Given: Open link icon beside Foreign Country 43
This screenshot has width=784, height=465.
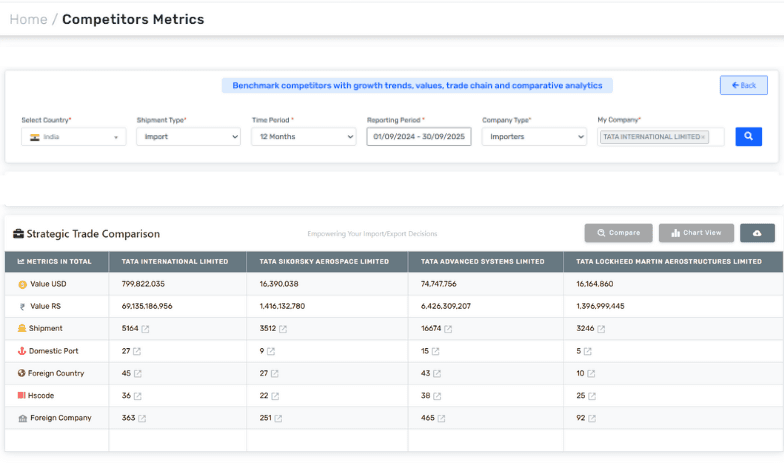Looking at the screenshot, I should click(437, 374).
